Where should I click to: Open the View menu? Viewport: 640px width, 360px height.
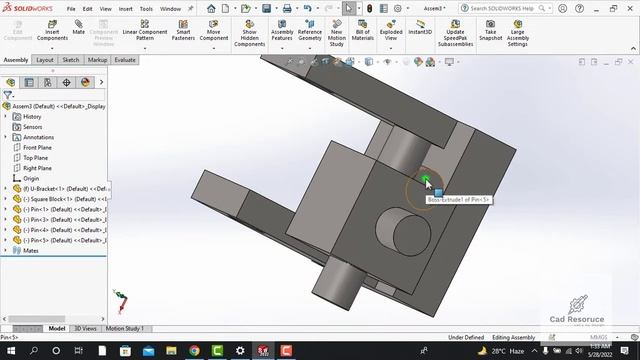click(105, 9)
